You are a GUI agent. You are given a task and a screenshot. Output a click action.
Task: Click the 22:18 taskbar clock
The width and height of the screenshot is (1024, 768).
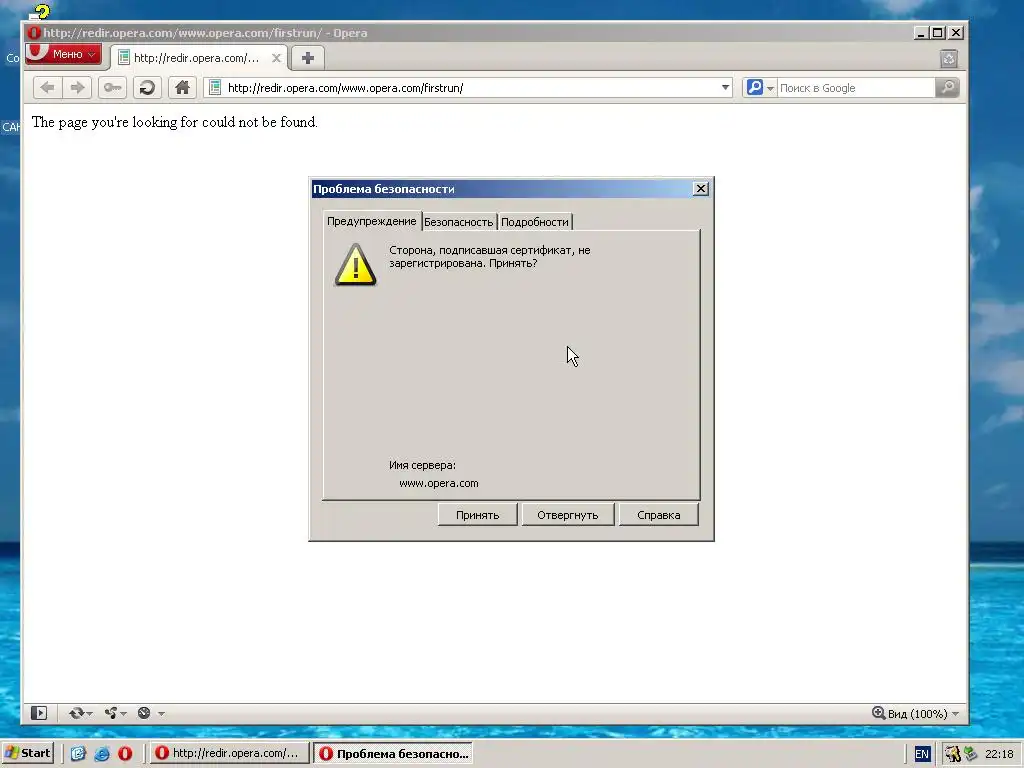[x=999, y=754]
